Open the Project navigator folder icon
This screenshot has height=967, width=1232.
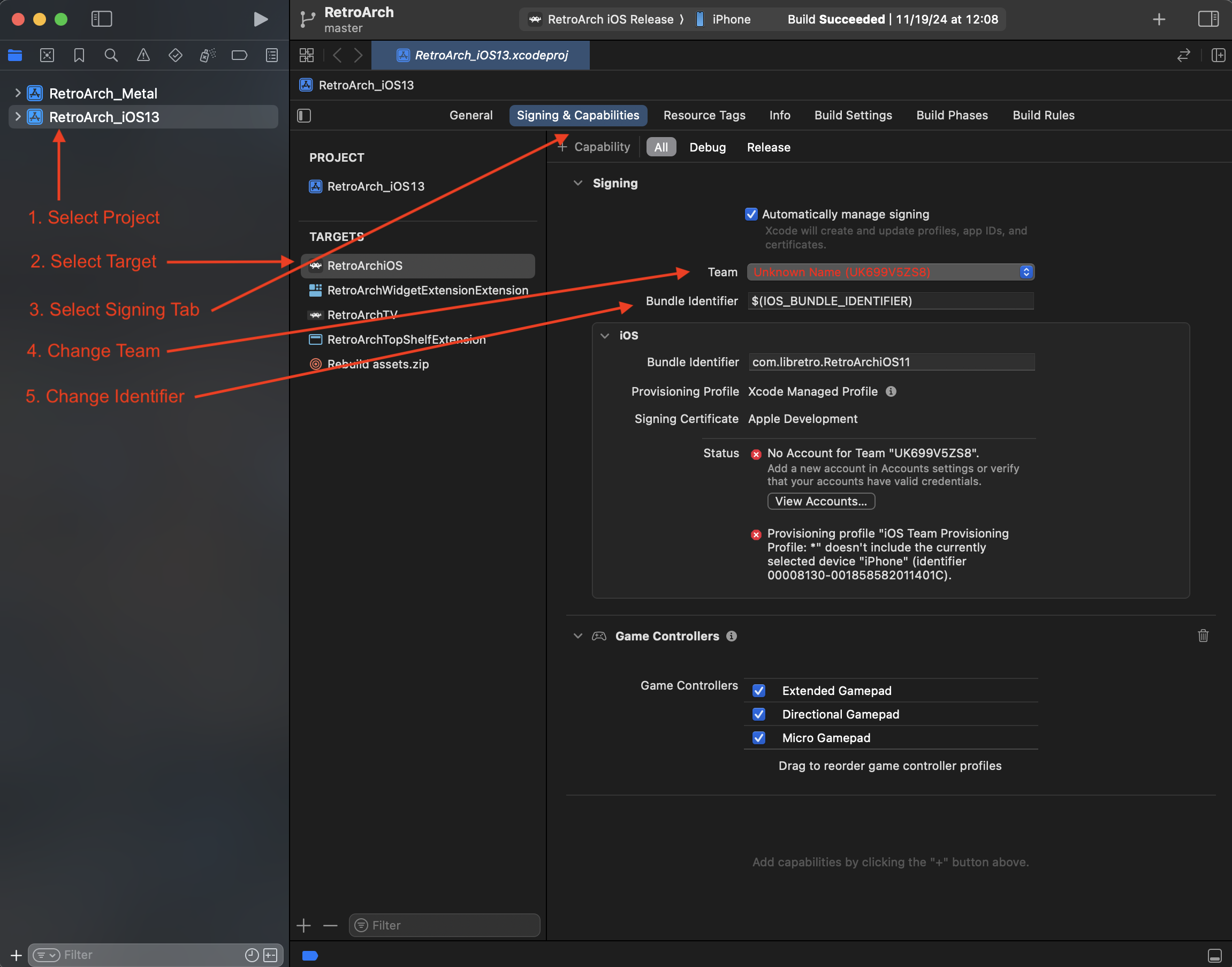coord(14,56)
